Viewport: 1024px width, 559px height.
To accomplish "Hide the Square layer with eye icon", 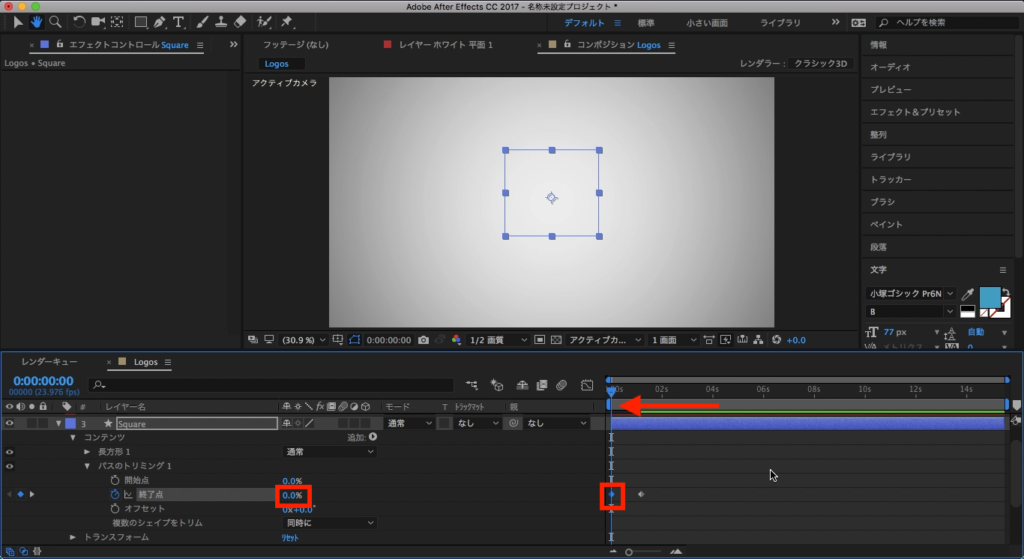I will click(x=10, y=424).
